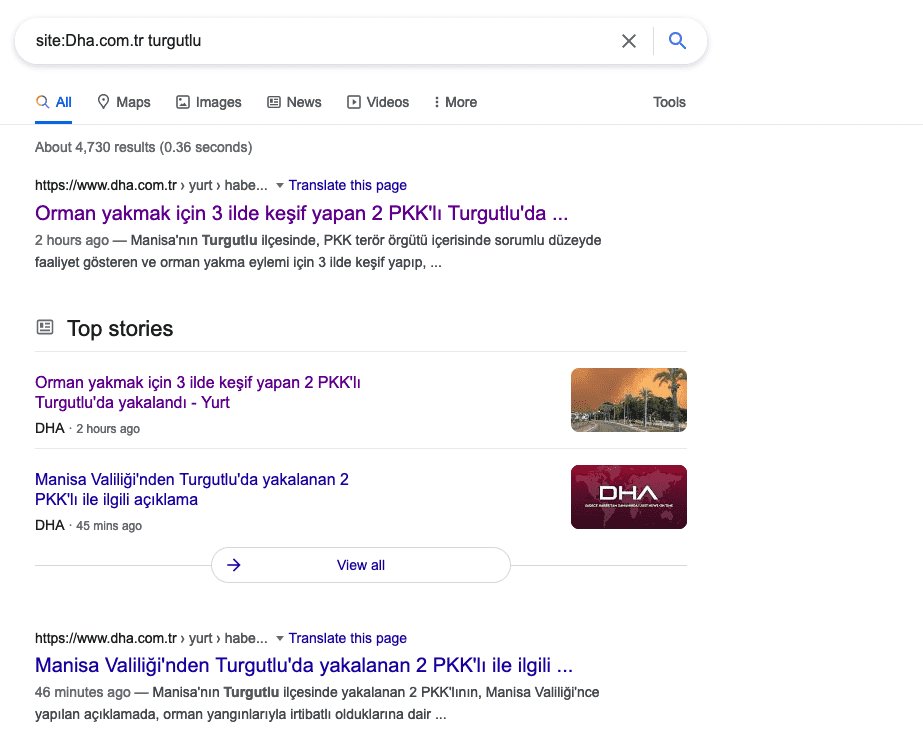923x752 pixels.
Task: Select the Maps pin icon tab
Action: click(103, 102)
